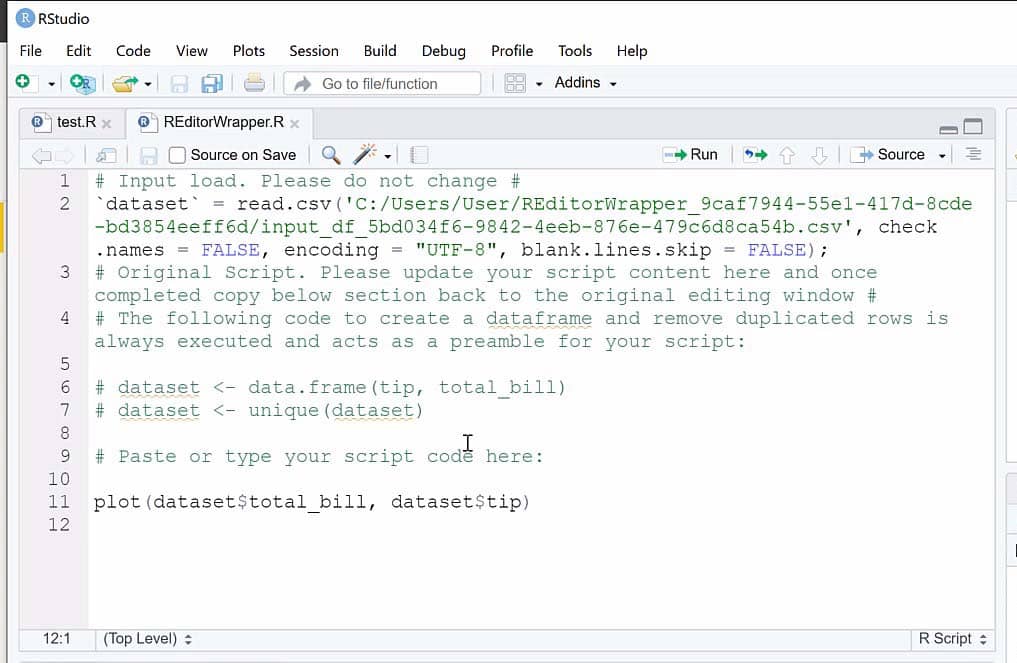Expand the Source options dropdown arrow
Viewport: 1017px width, 663px height.
pos(942,156)
